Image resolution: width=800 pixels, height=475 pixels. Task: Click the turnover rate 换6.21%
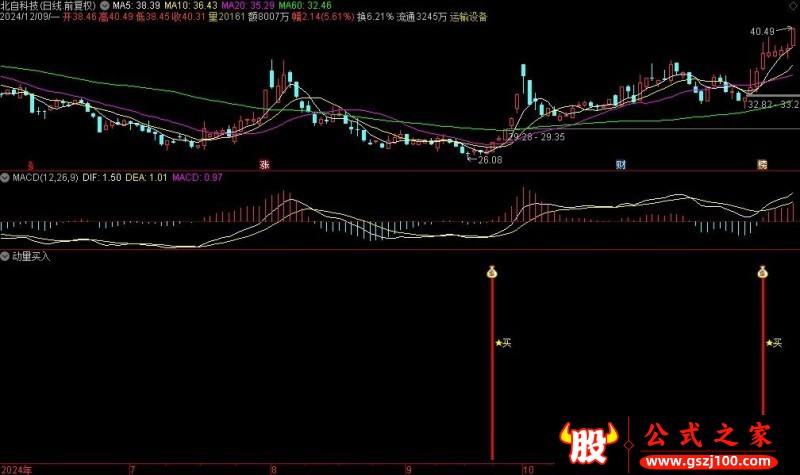pos(376,17)
